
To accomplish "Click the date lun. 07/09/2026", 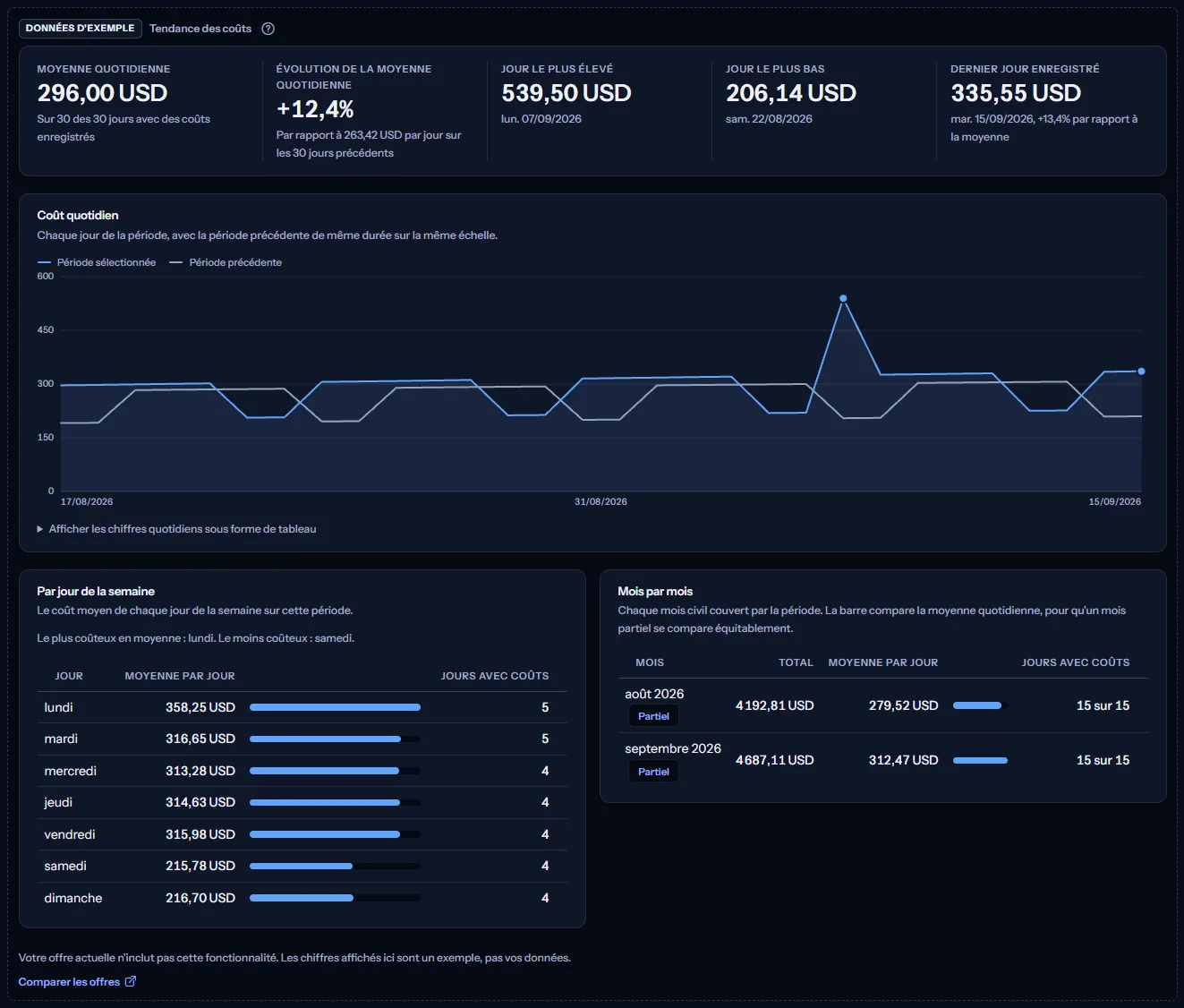I will [x=541, y=119].
